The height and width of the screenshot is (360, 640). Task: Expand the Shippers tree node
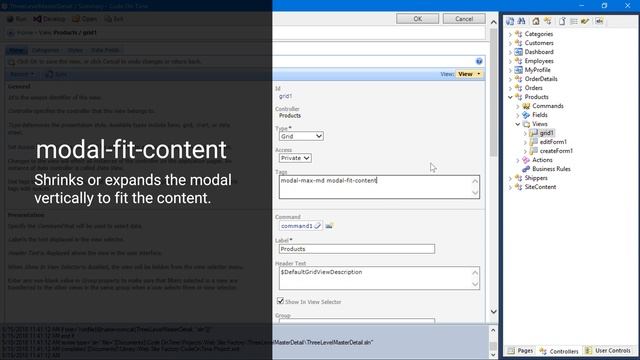click(x=510, y=178)
